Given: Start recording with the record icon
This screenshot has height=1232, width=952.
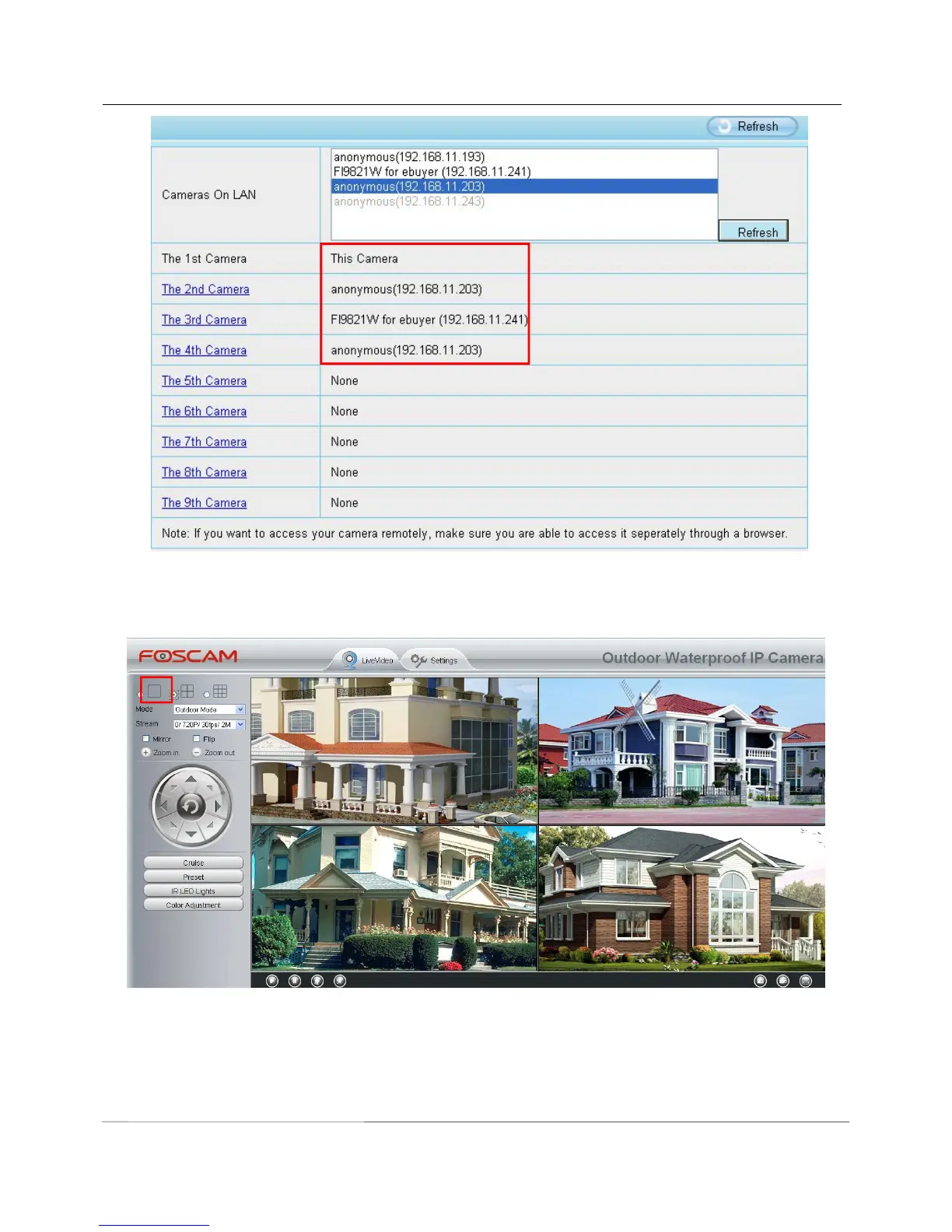Looking at the screenshot, I should click(x=783, y=981).
